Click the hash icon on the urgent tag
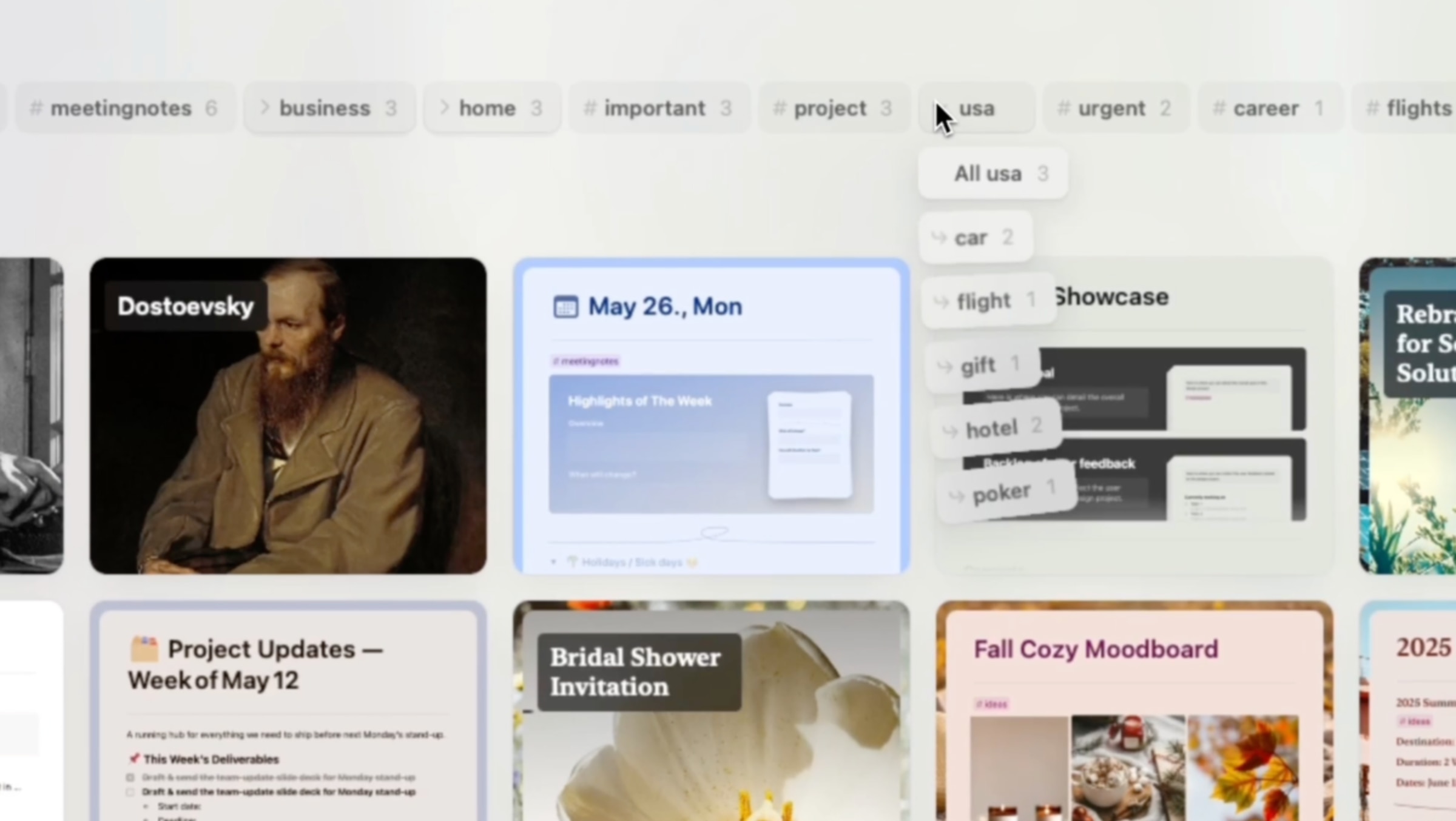 (1063, 109)
